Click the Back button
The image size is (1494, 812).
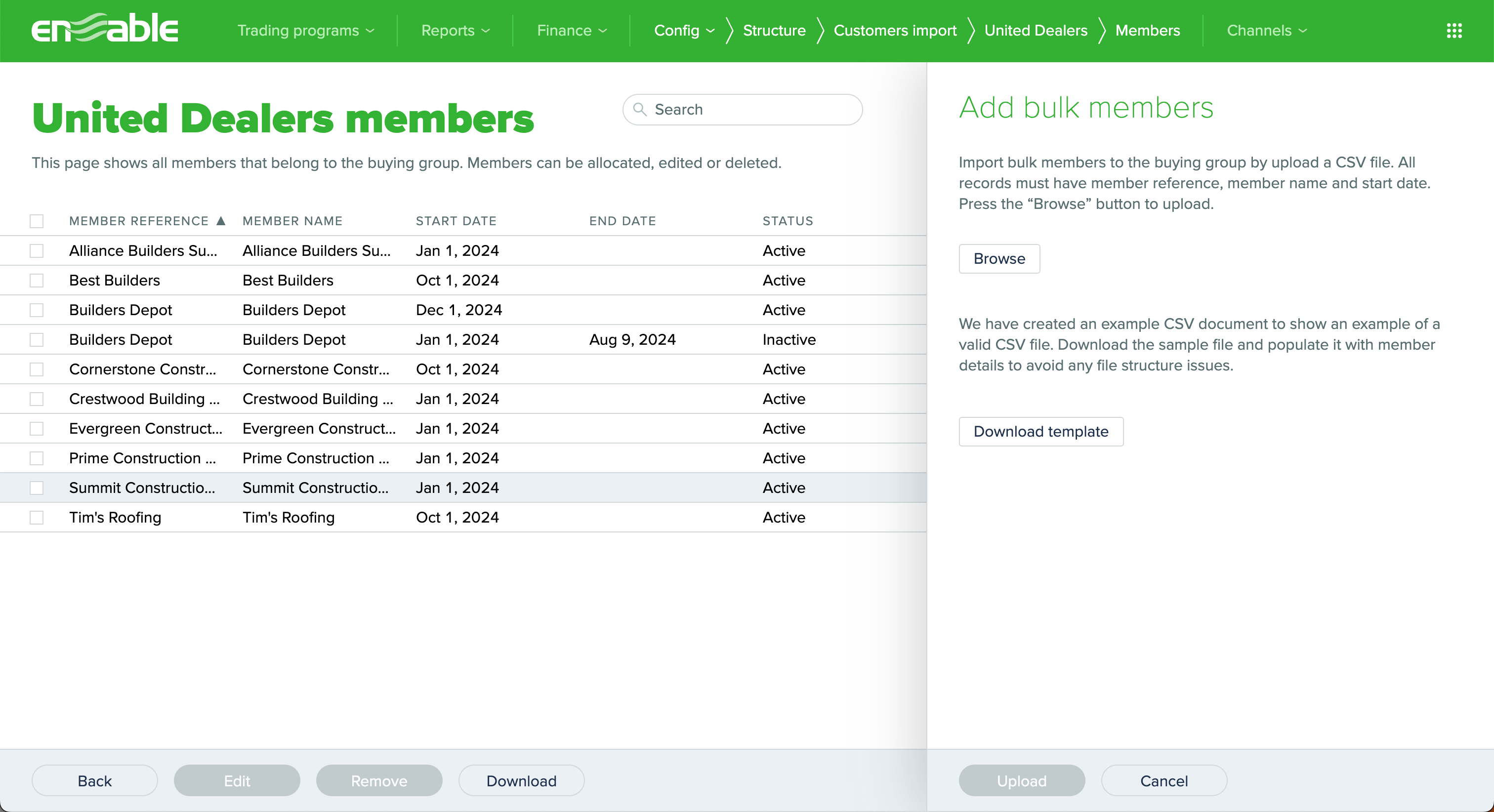click(x=94, y=780)
